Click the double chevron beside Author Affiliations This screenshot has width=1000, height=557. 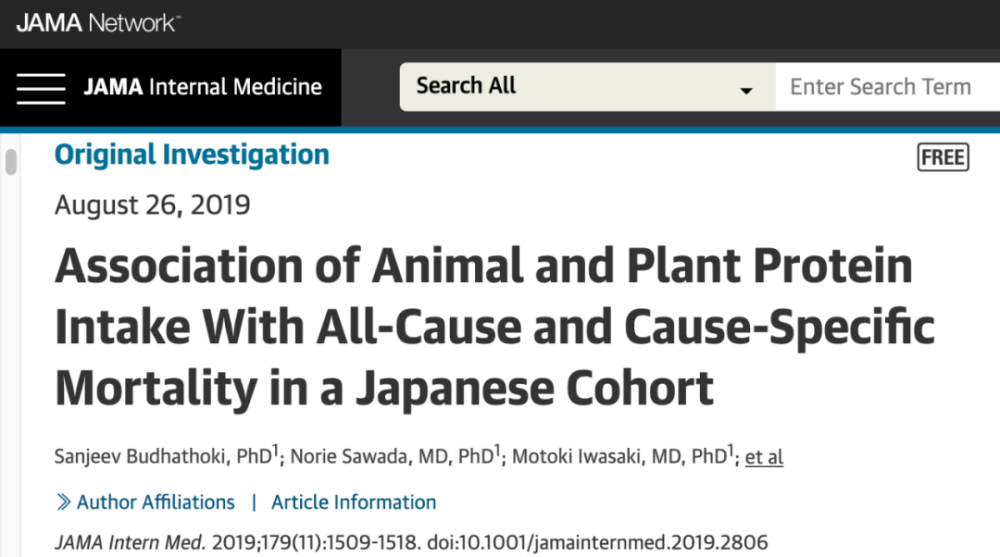(x=63, y=502)
